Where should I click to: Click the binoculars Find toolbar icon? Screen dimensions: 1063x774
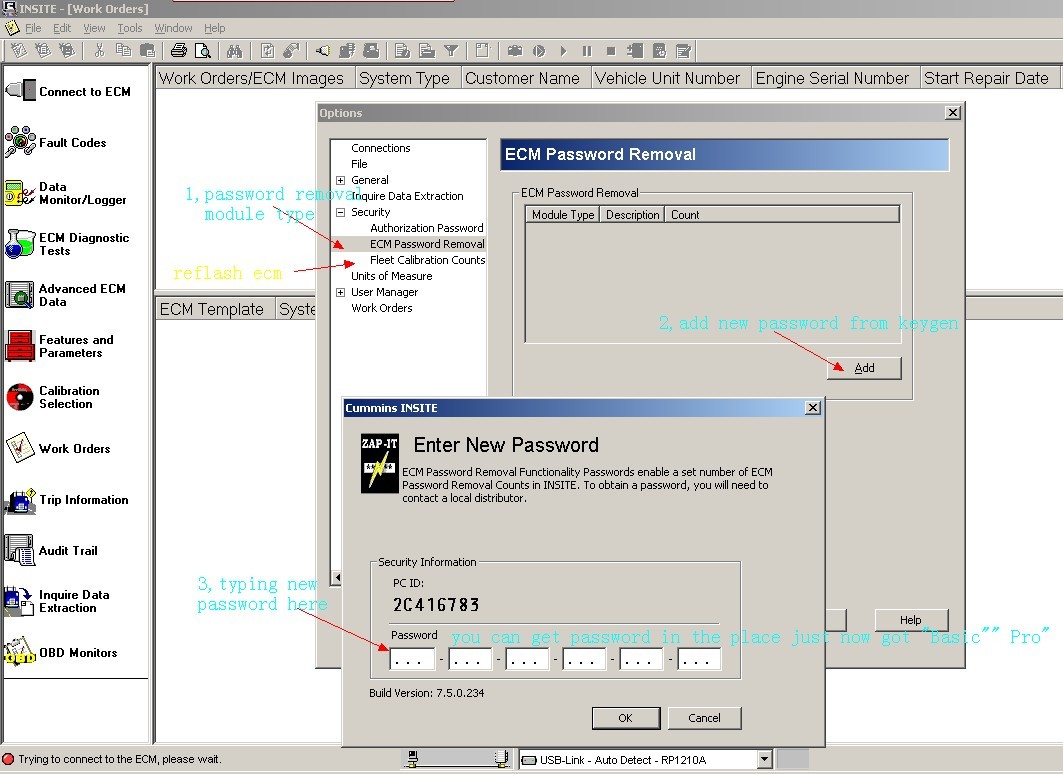tap(234, 51)
